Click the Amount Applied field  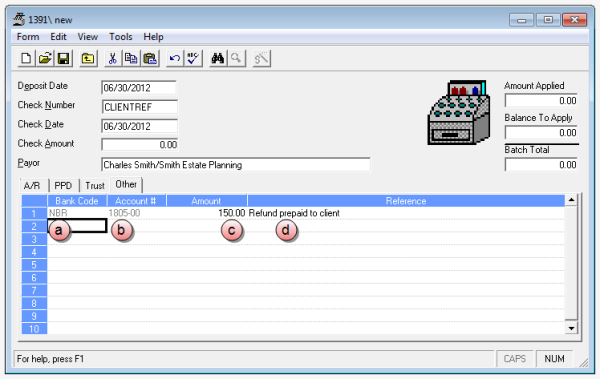541,101
